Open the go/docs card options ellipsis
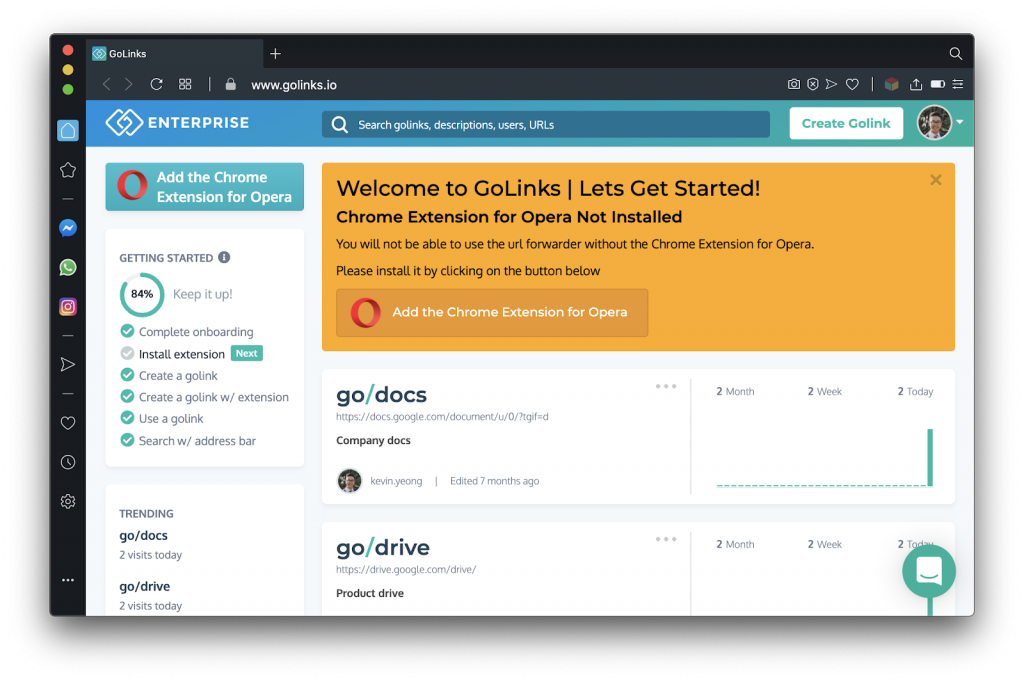1024x682 pixels. coord(666,385)
